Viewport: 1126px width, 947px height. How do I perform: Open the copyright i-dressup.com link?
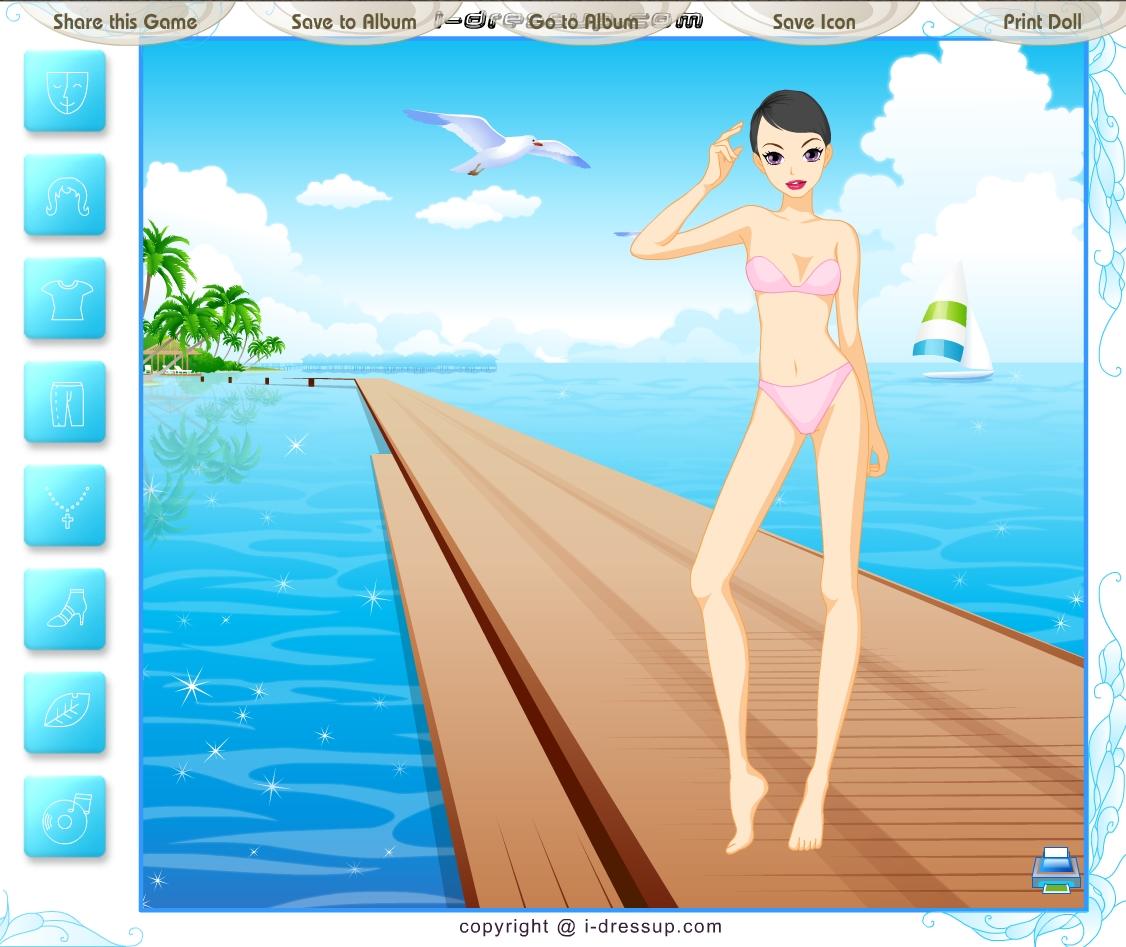pyautogui.click(x=590, y=926)
